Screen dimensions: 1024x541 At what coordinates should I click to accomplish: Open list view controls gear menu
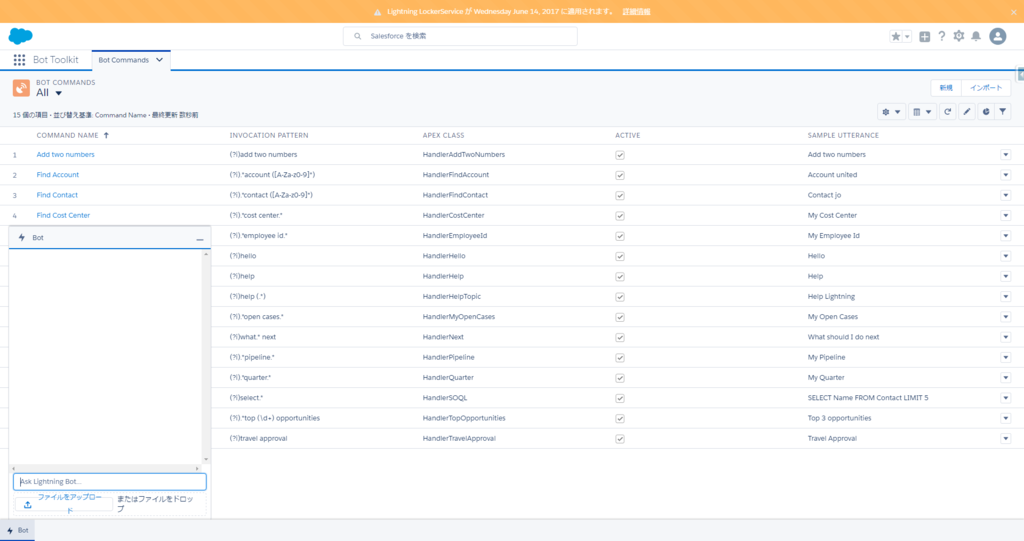(891, 112)
